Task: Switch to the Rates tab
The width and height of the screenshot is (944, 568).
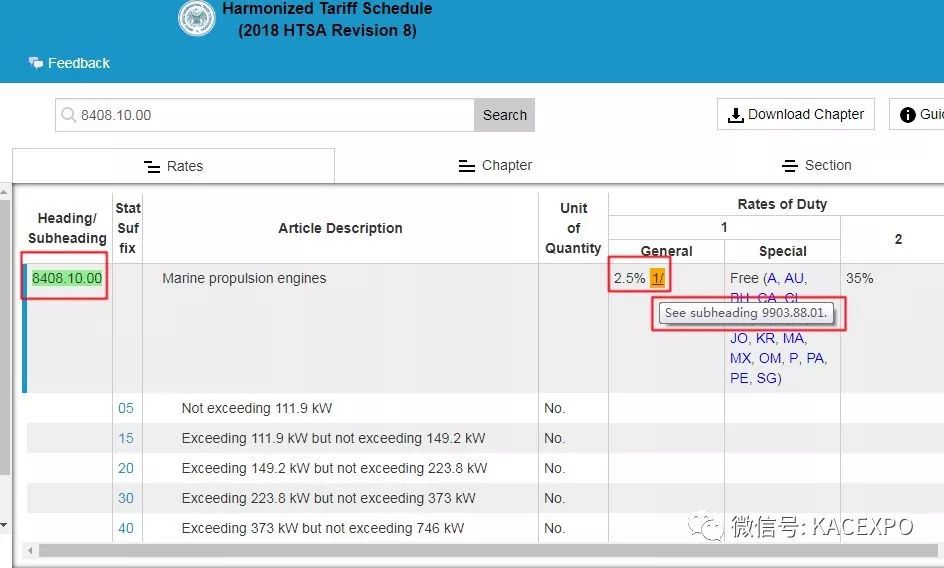Action: coord(173,166)
